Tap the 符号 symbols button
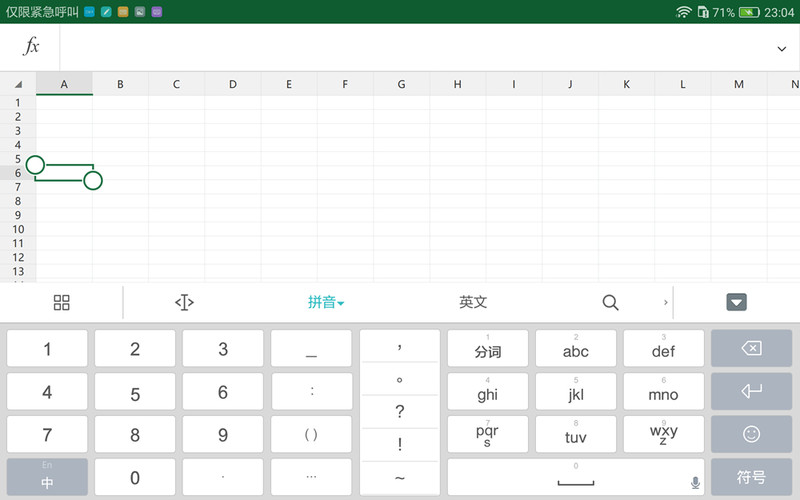The width and height of the screenshot is (800, 500). (x=751, y=477)
